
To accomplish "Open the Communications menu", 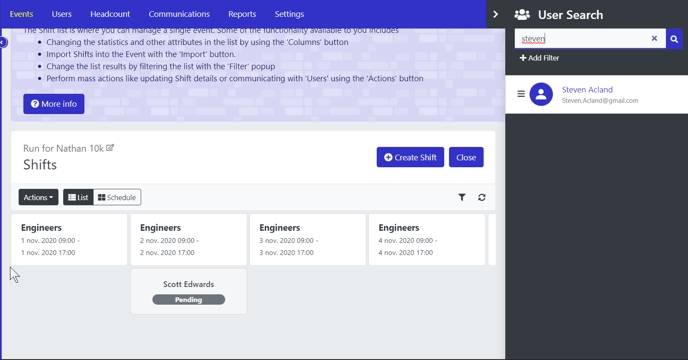I will coord(179,14).
